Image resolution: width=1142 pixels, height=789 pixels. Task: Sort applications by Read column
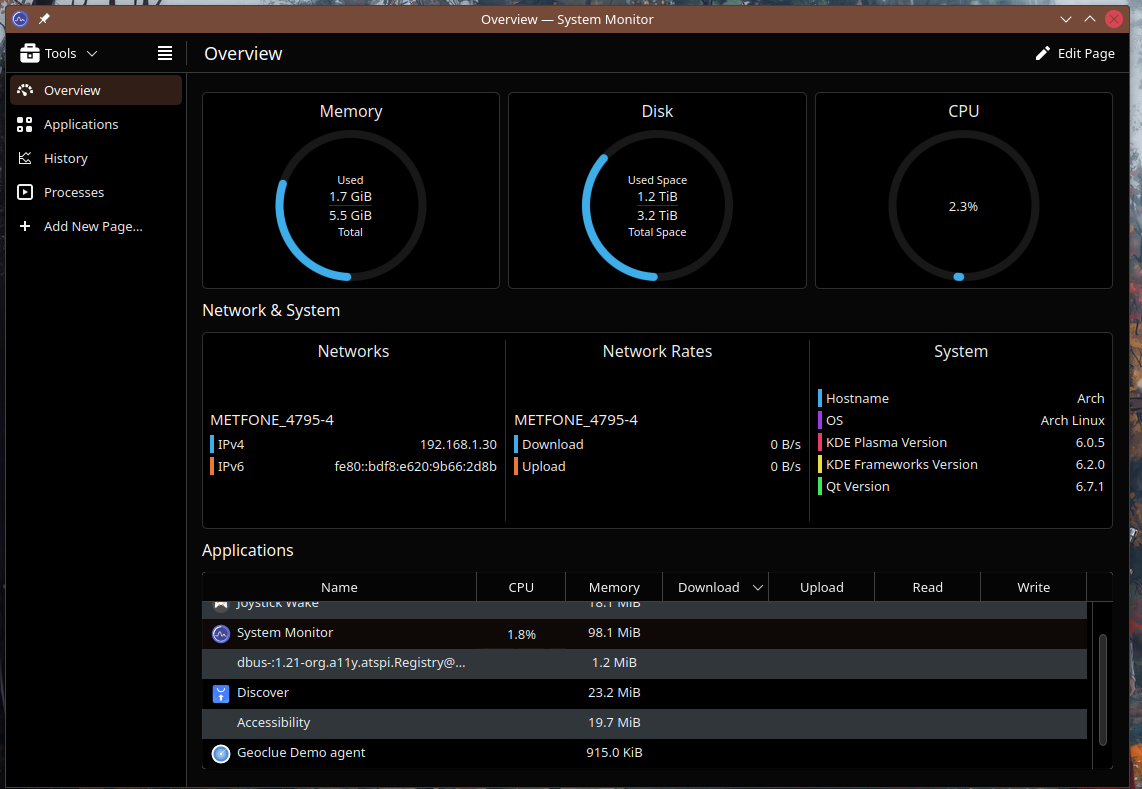pyautogui.click(x=928, y=587)
